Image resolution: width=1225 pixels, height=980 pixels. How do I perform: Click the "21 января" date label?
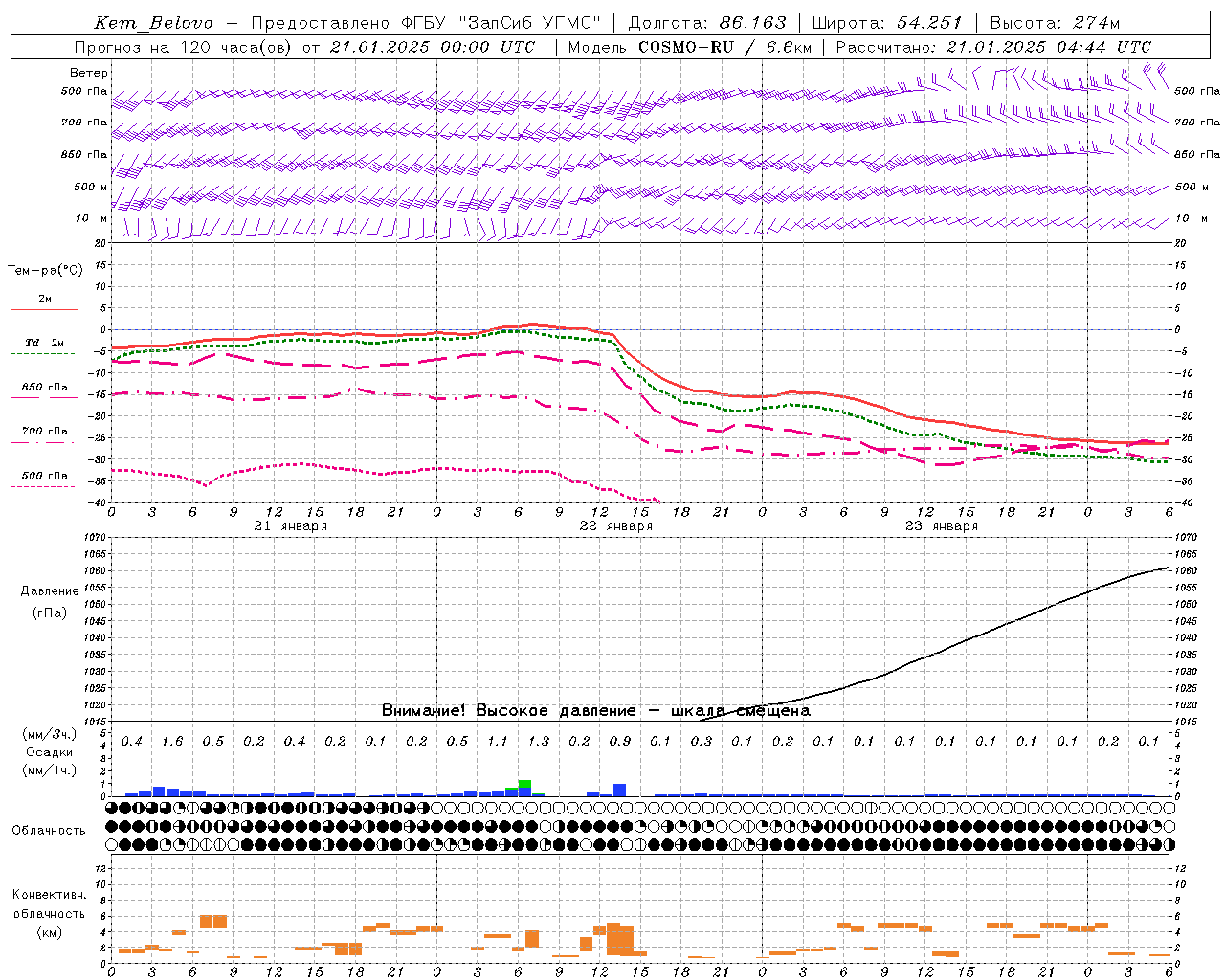tap(291, 526)
